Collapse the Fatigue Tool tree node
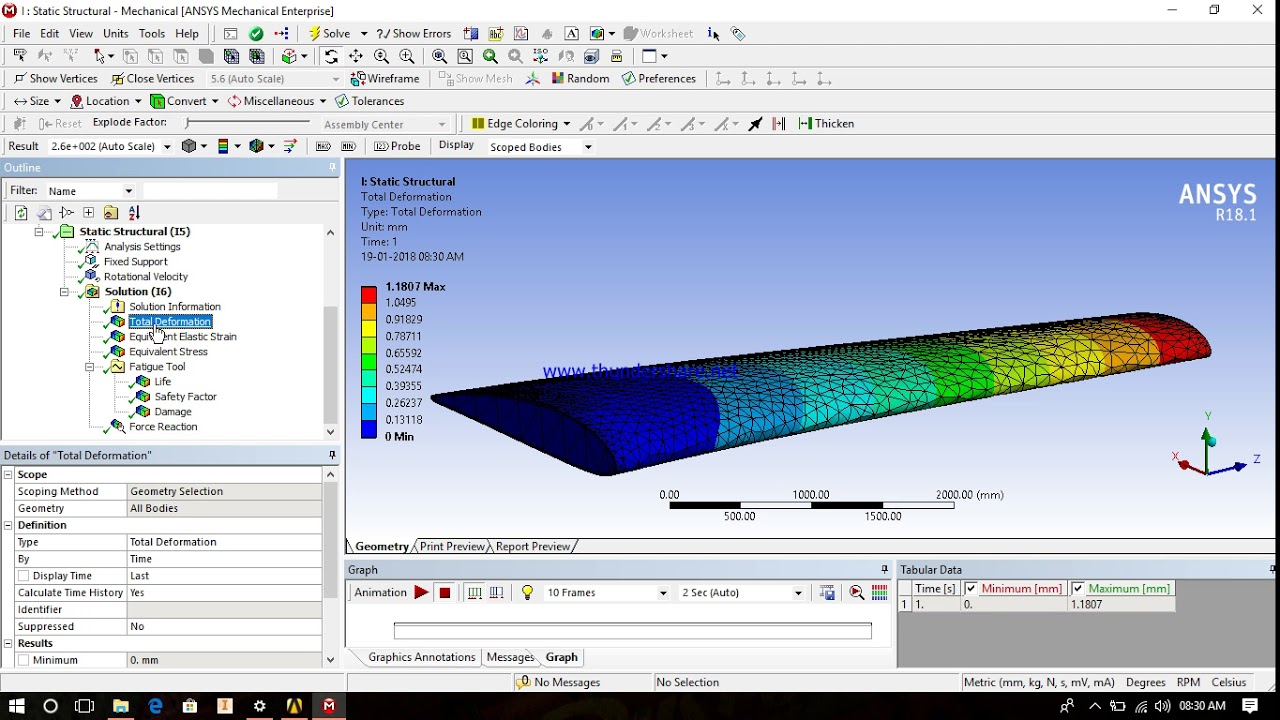This screenshot has height=720, width=1280. tap(89, 367)
